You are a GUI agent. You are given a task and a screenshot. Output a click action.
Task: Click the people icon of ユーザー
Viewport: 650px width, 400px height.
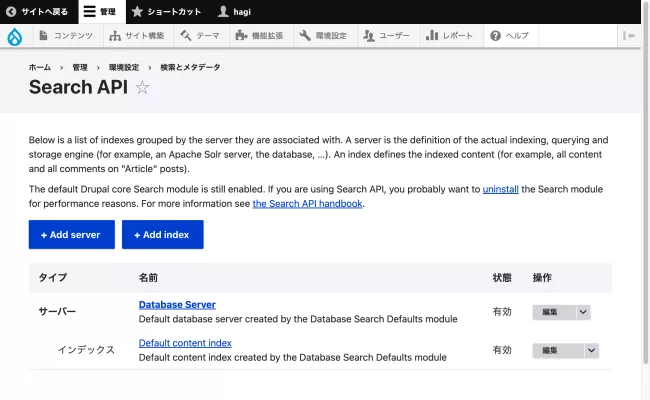[369, 36]
